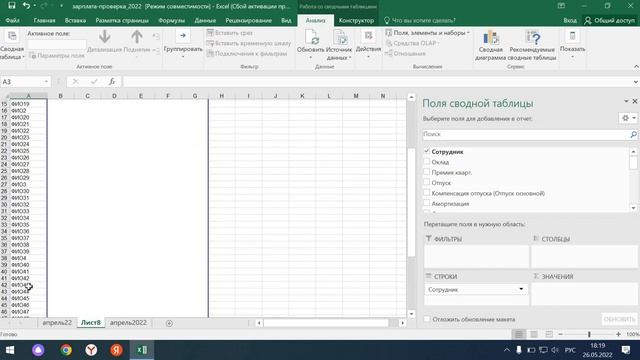Screen dimensions: 640x360
Task: Expand the formula bar
Action: [636, 82]
